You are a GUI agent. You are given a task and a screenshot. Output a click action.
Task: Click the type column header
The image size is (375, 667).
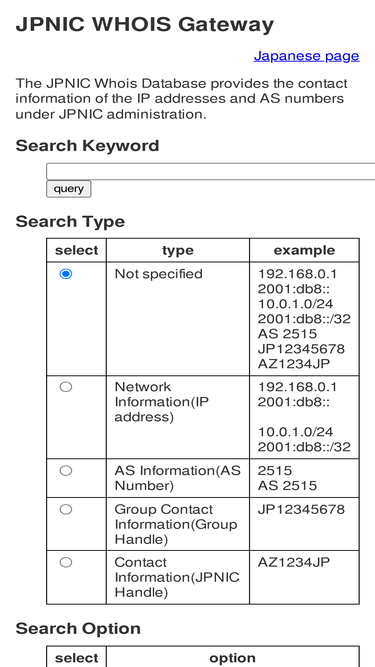tap(178, 250)
